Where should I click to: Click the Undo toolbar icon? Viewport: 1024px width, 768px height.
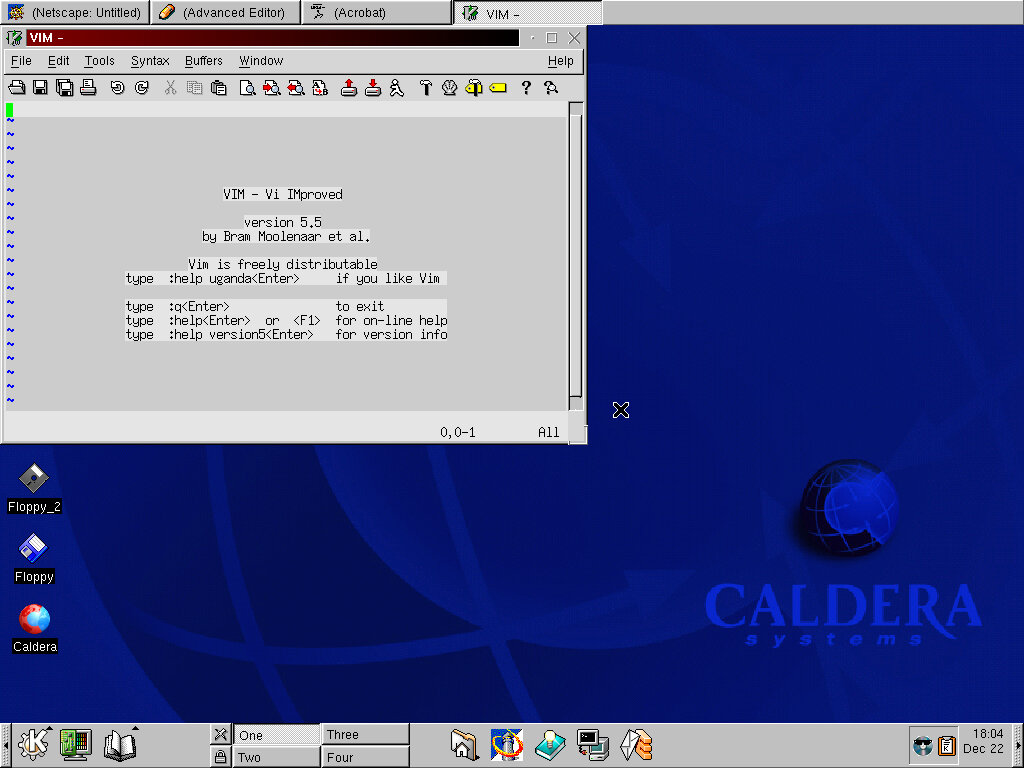[x=117, y=88]
